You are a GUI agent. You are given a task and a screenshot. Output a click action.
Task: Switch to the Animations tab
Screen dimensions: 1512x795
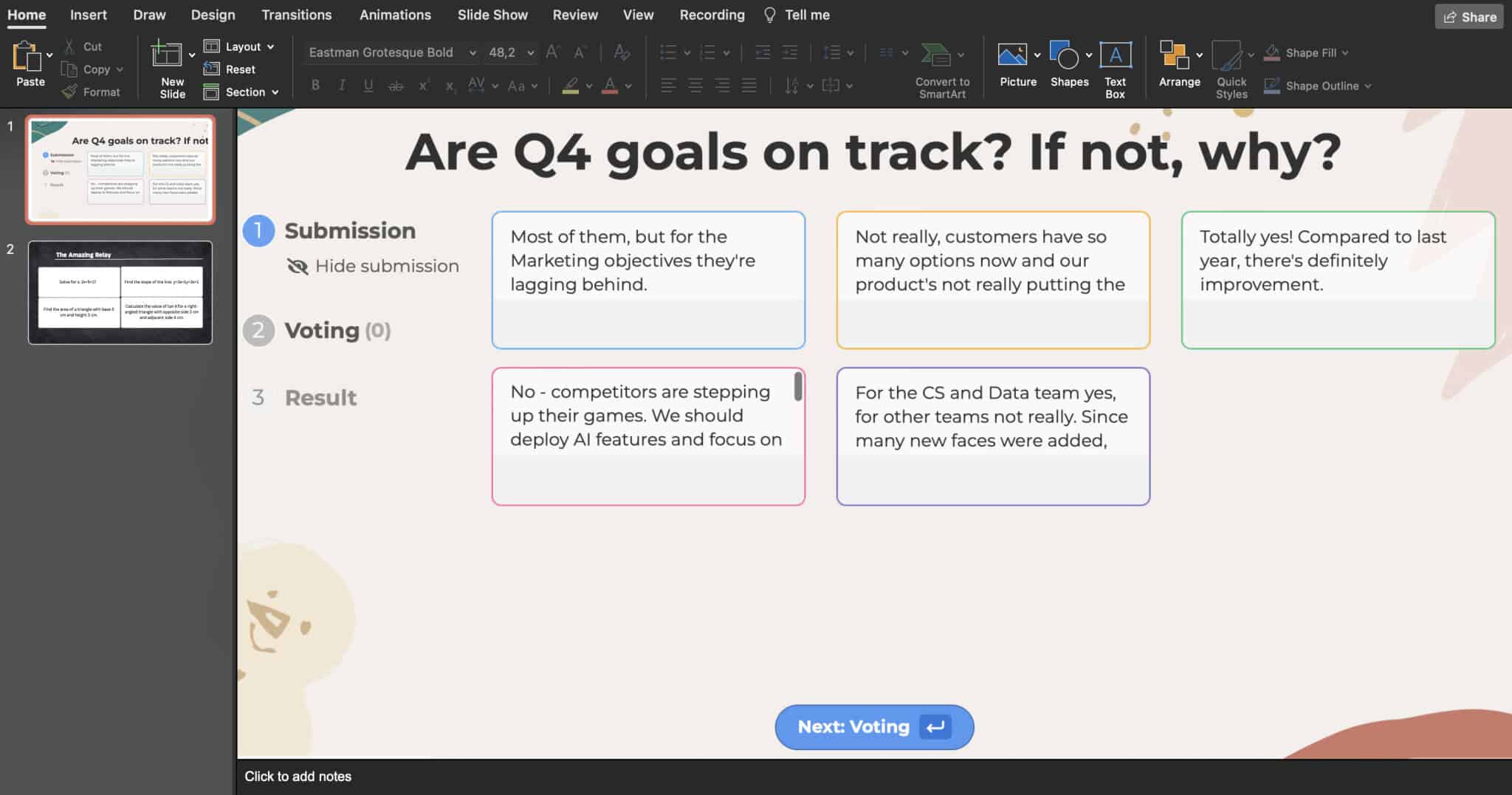[395, 15]
